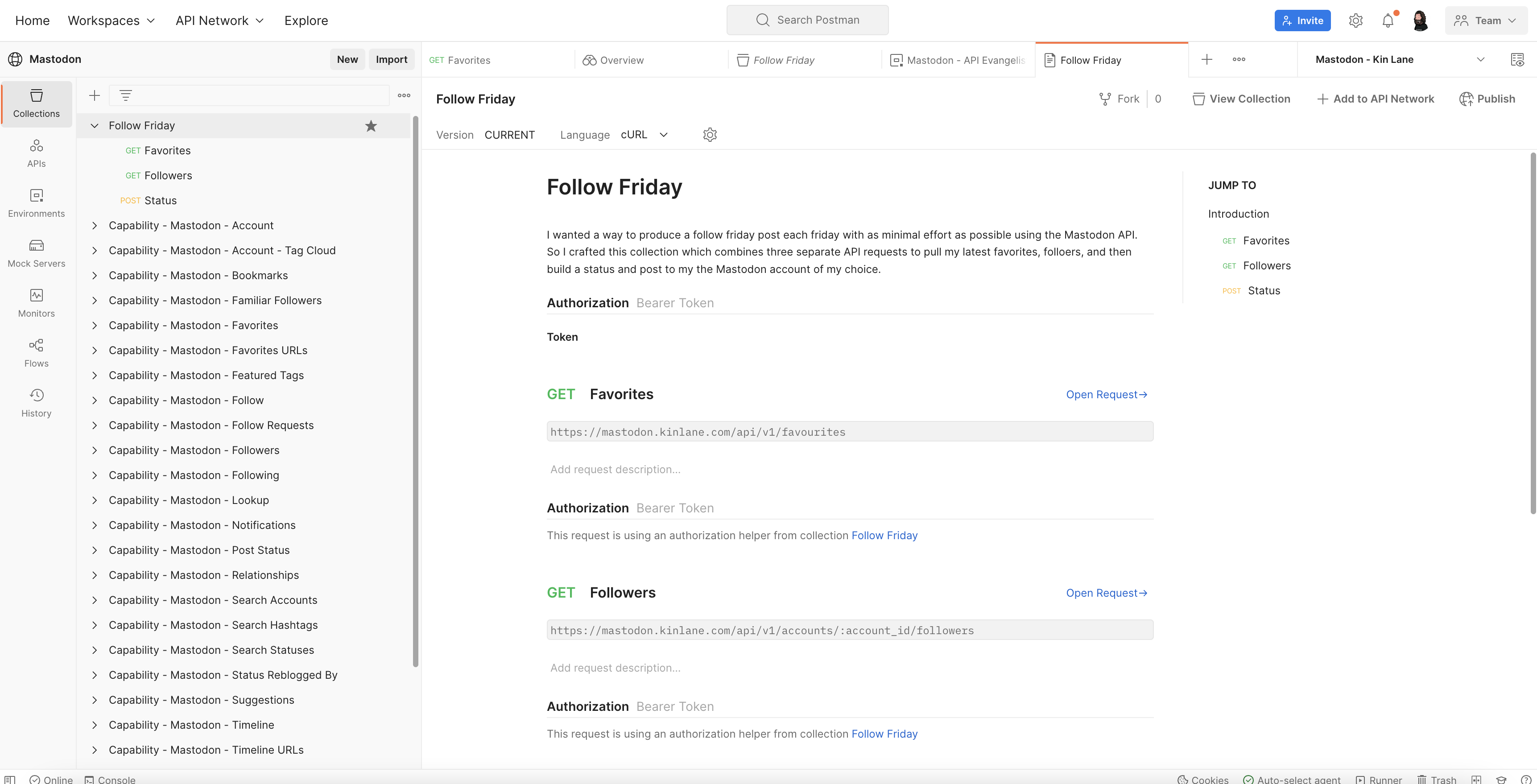Click the two-pane view icon in status bar
The image size is (1537, 784).
(x=1476, y=779)
